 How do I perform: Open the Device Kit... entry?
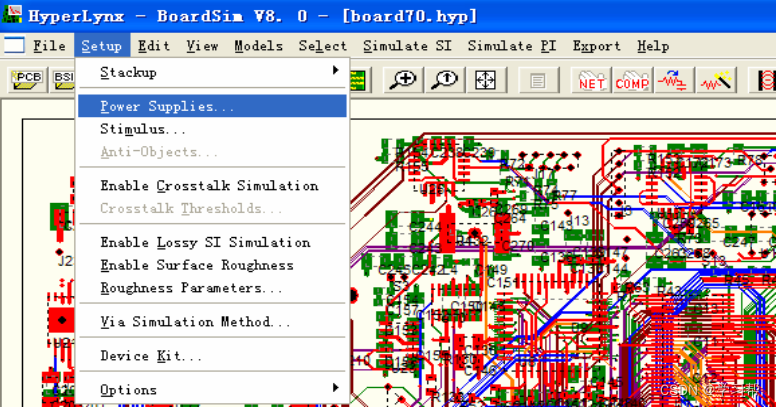[212, 356]
